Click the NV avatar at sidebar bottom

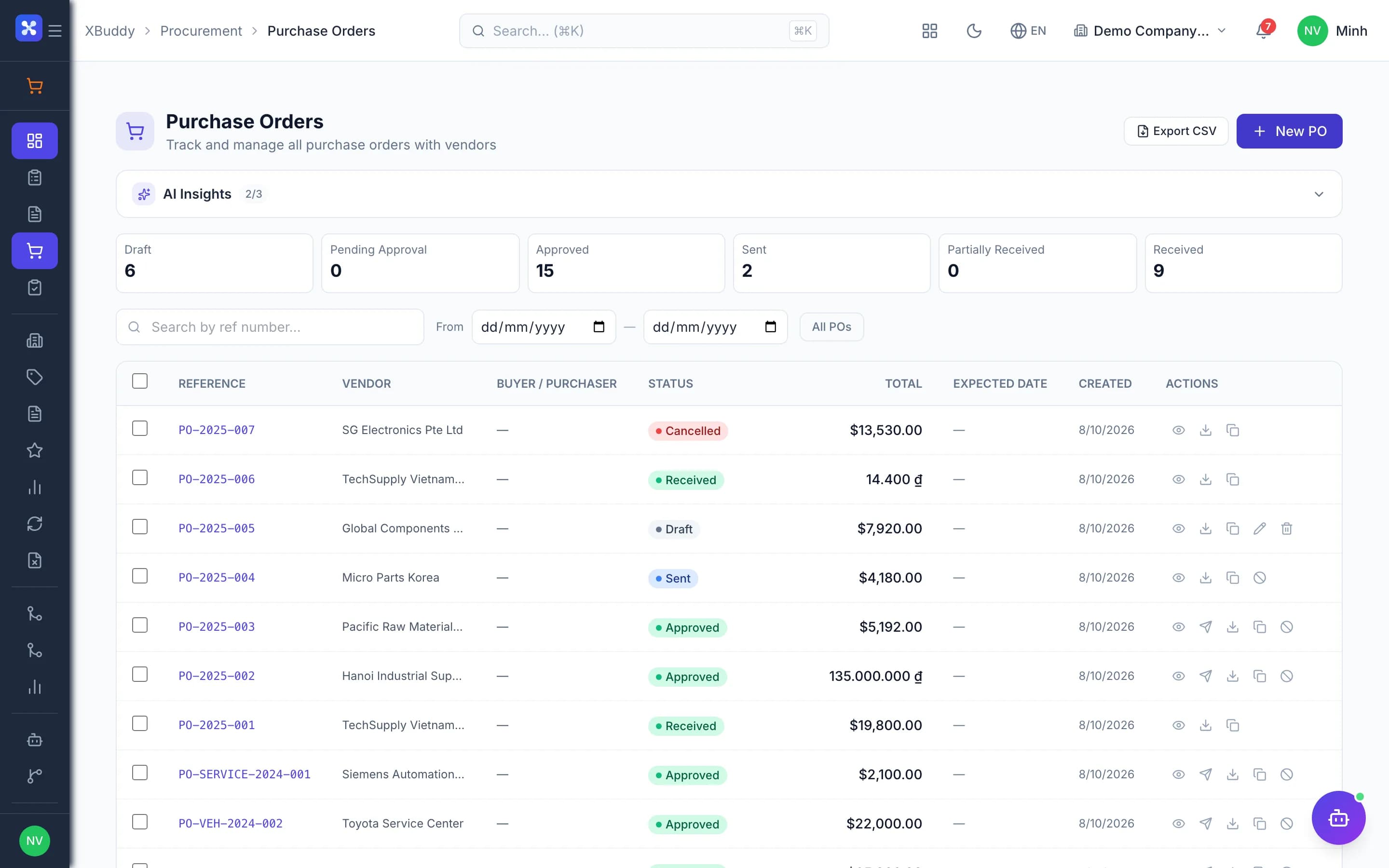coord(34,841)
